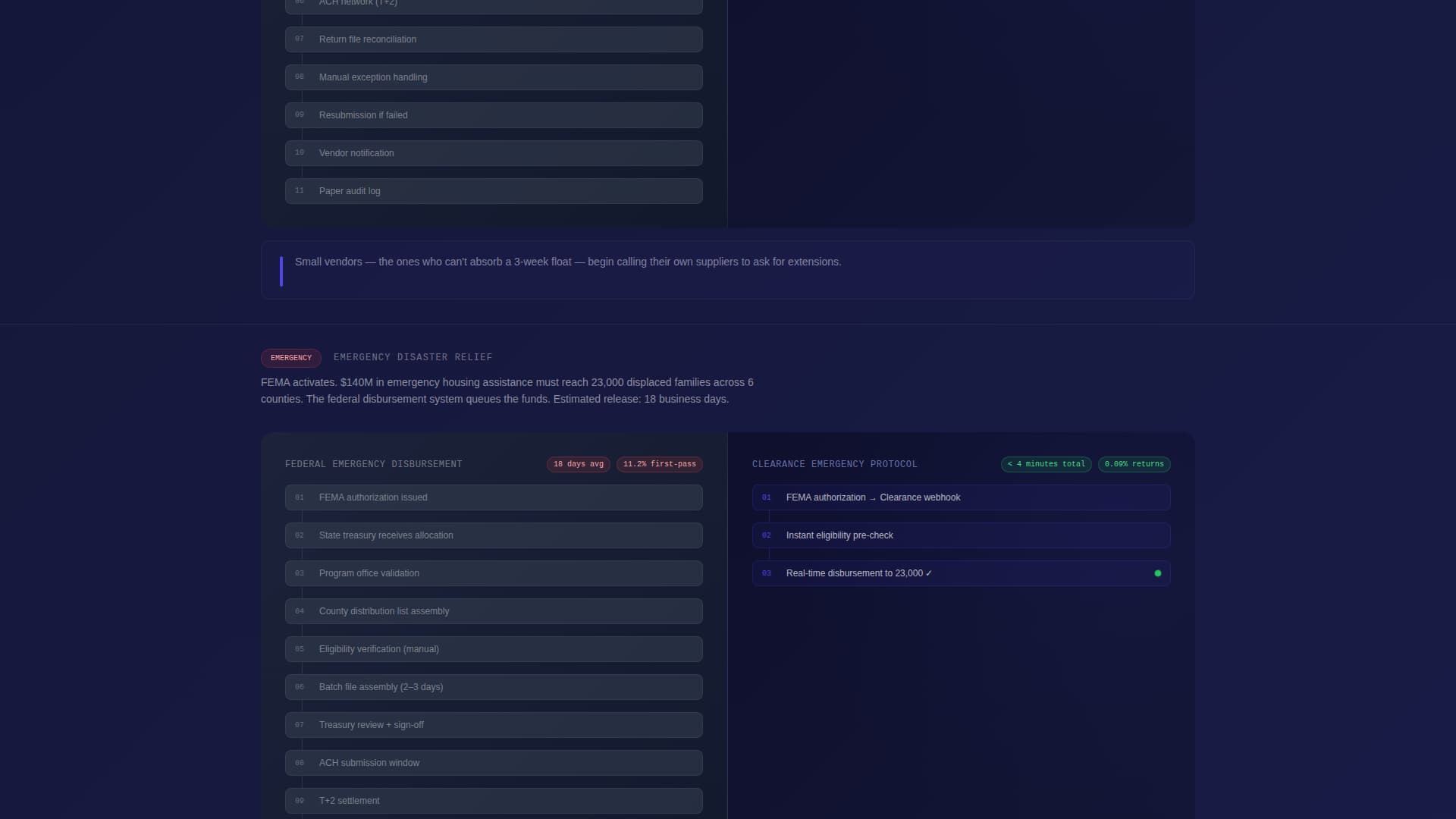
Task: Click the "01" step number beside FEMA authorization
Action: [767, 497]
